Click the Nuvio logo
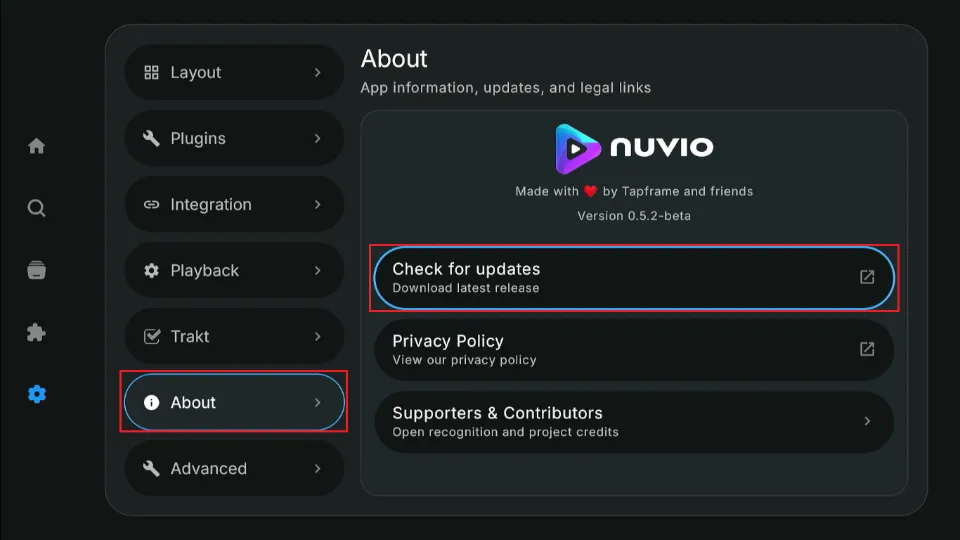This screenshot has width=960, height=540. 634,149
